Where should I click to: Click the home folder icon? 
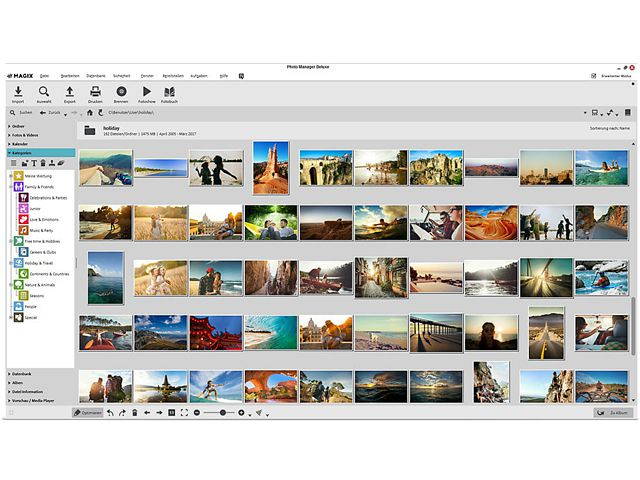(x=90, y=113)
